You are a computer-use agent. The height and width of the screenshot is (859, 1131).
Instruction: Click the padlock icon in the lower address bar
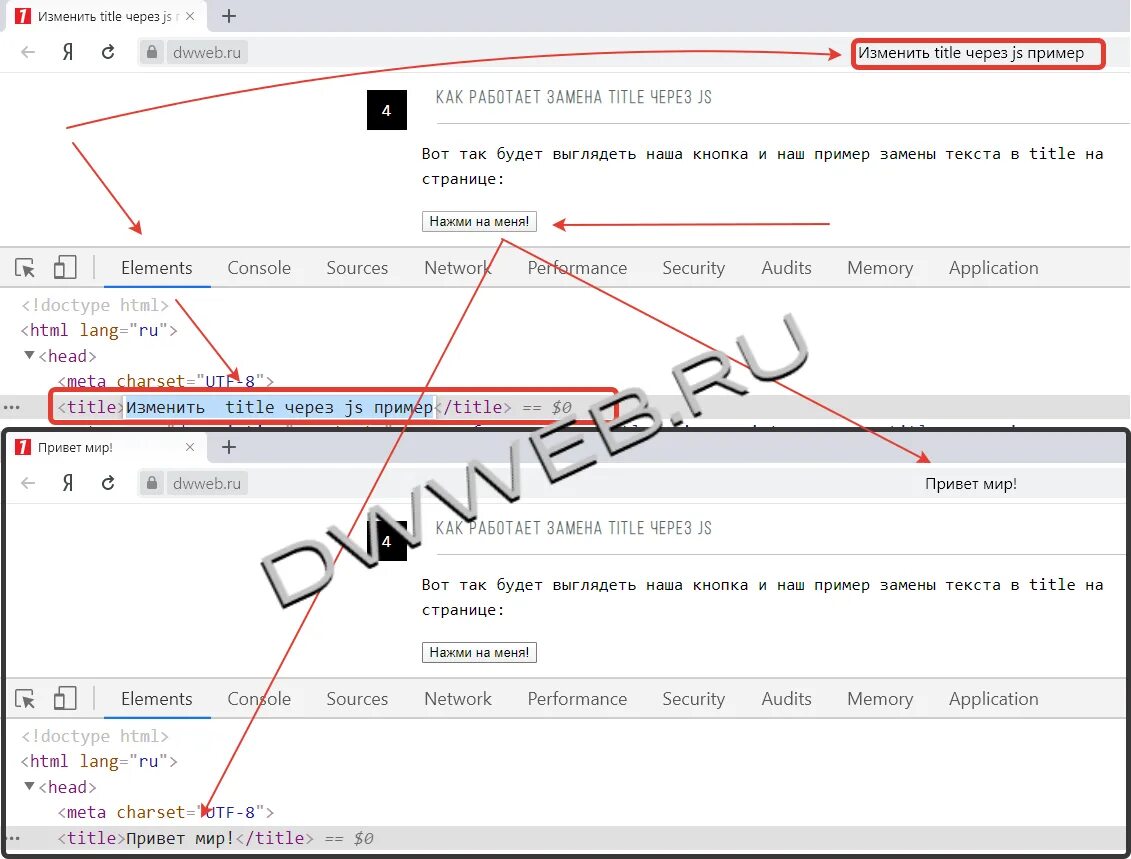(x=151, y=483)
